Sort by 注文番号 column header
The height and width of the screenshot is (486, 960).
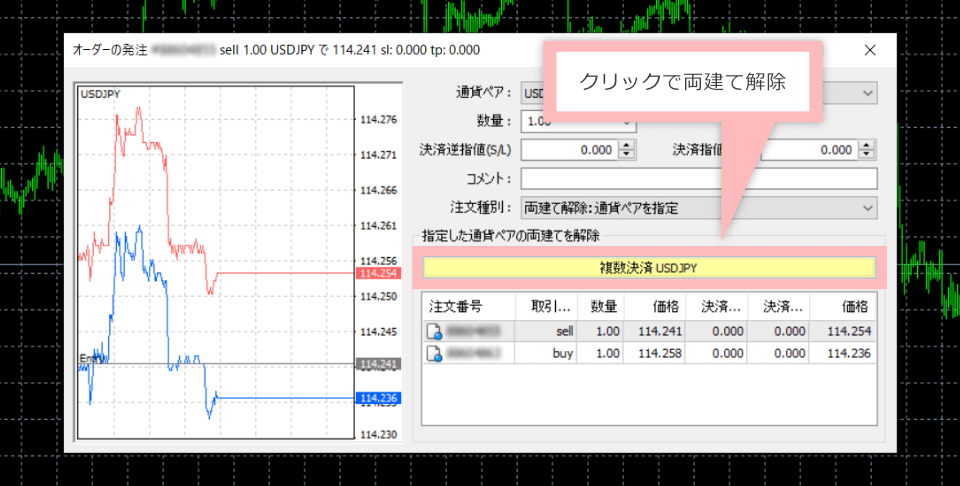pyautogui.click(x=468, y=305)
